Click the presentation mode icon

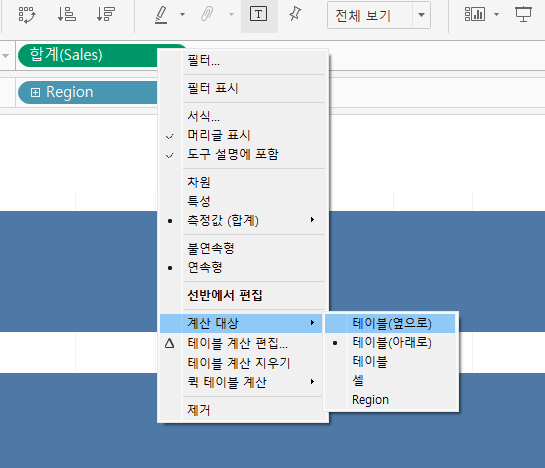(523, 15)
